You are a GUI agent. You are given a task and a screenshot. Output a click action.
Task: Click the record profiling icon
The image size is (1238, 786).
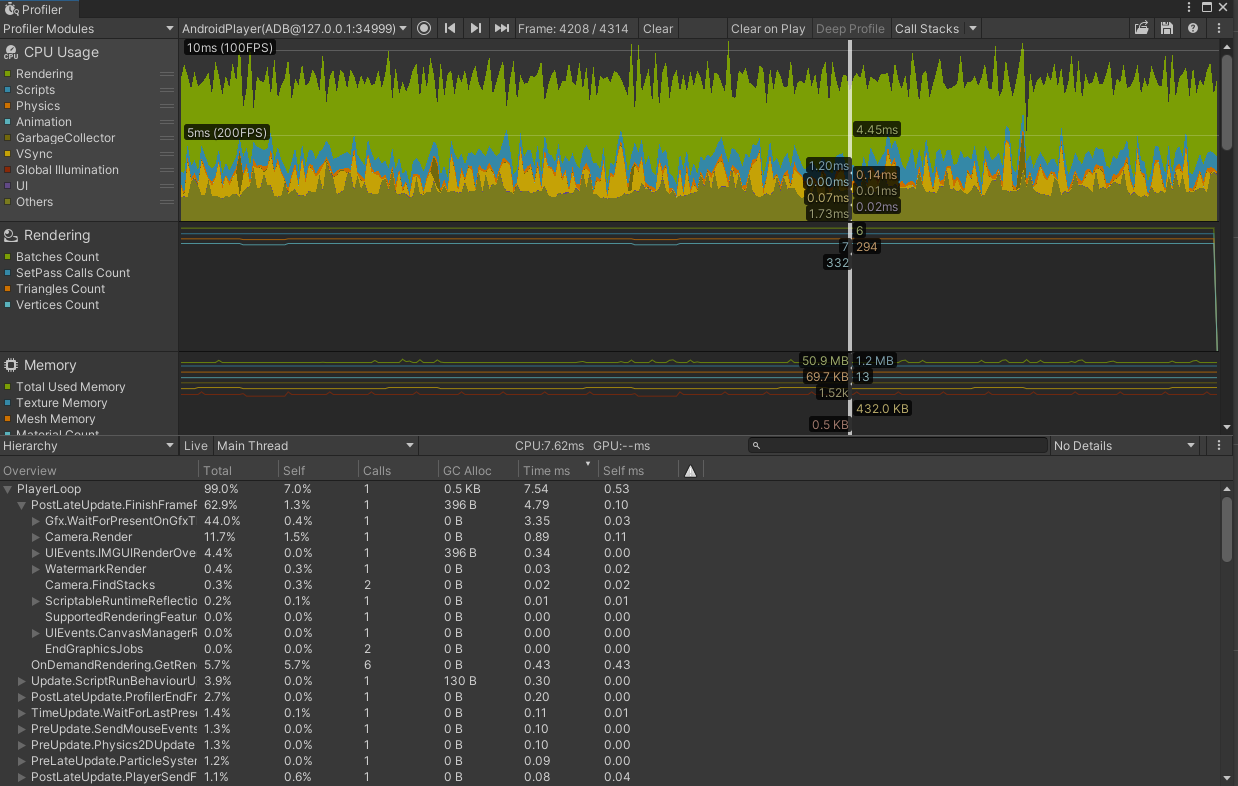pyautogui.click(x=423, y=28)
